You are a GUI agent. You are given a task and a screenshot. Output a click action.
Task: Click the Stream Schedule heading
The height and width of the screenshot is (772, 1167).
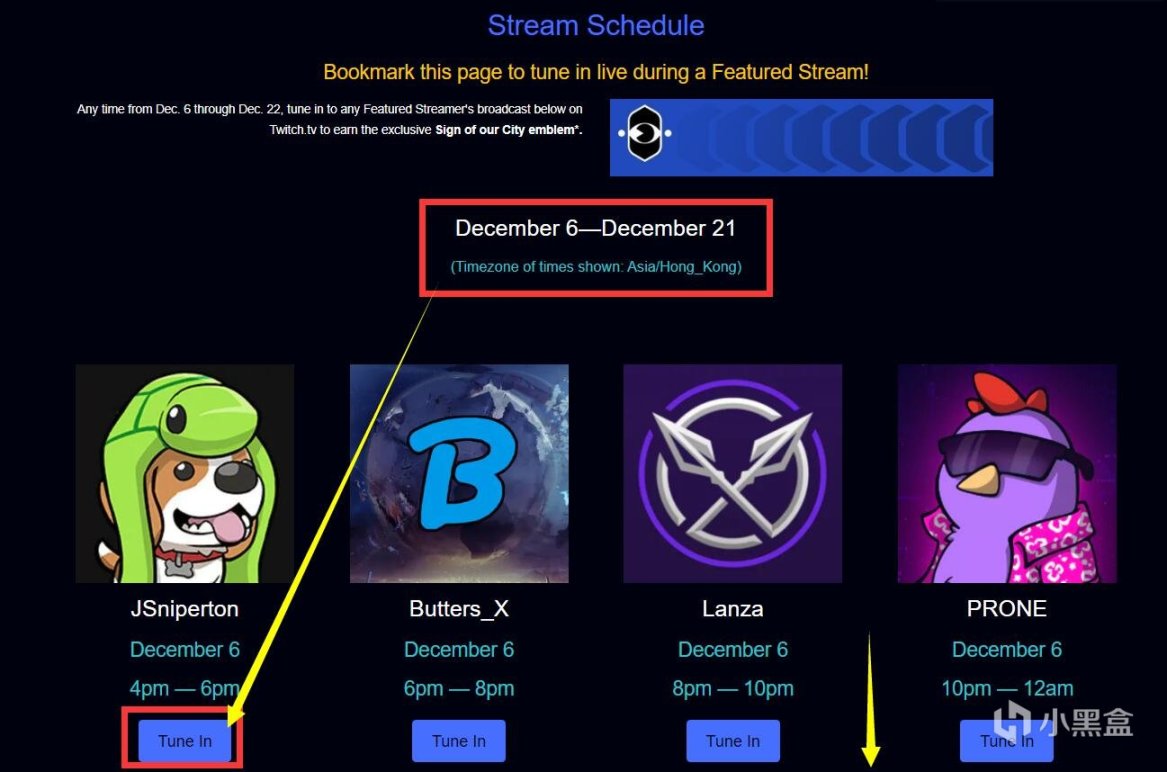pyautogui.click(x=595, y=25)
